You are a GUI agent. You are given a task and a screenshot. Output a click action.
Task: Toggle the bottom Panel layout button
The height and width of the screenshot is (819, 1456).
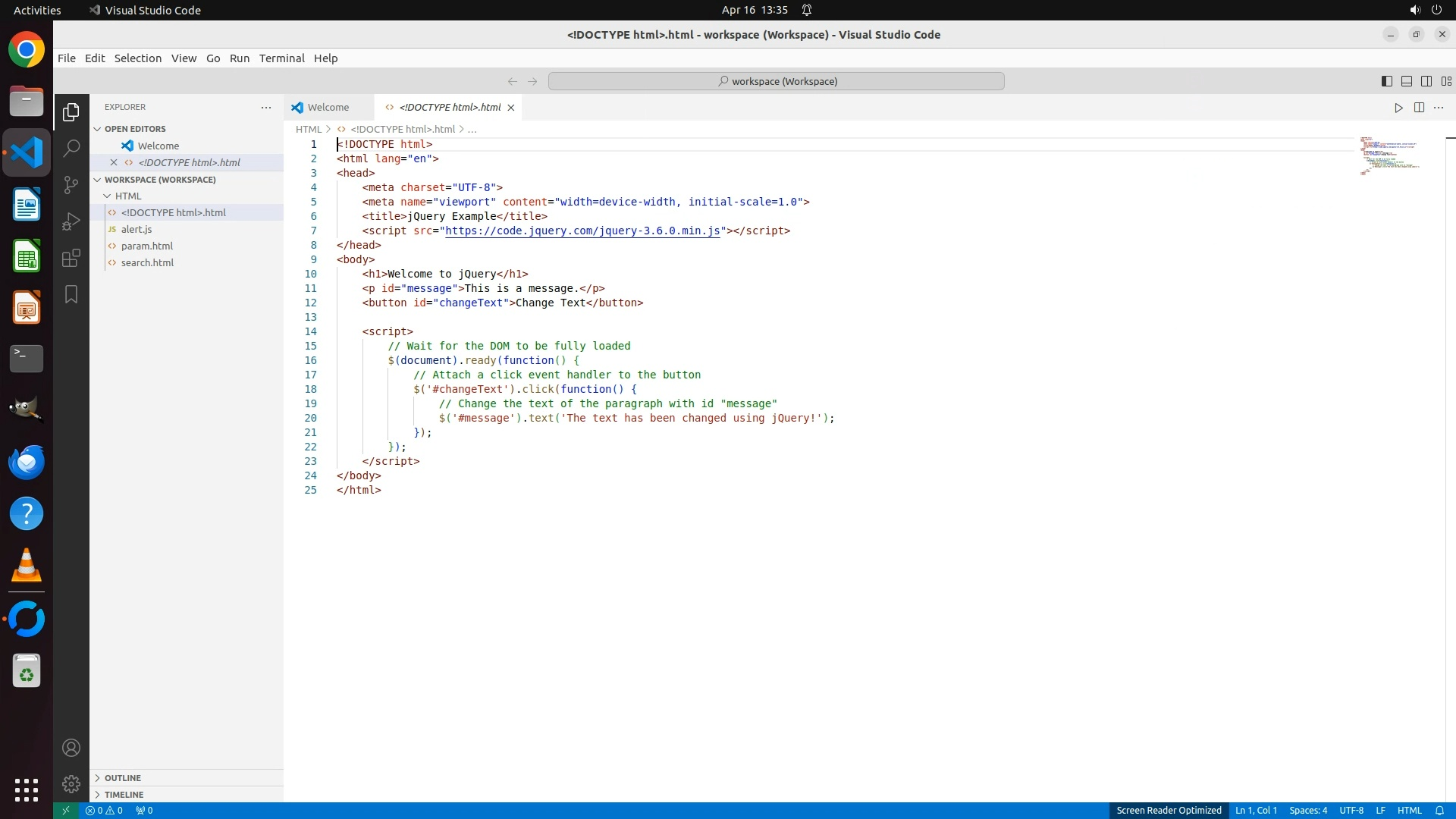tap(1406, 81)
